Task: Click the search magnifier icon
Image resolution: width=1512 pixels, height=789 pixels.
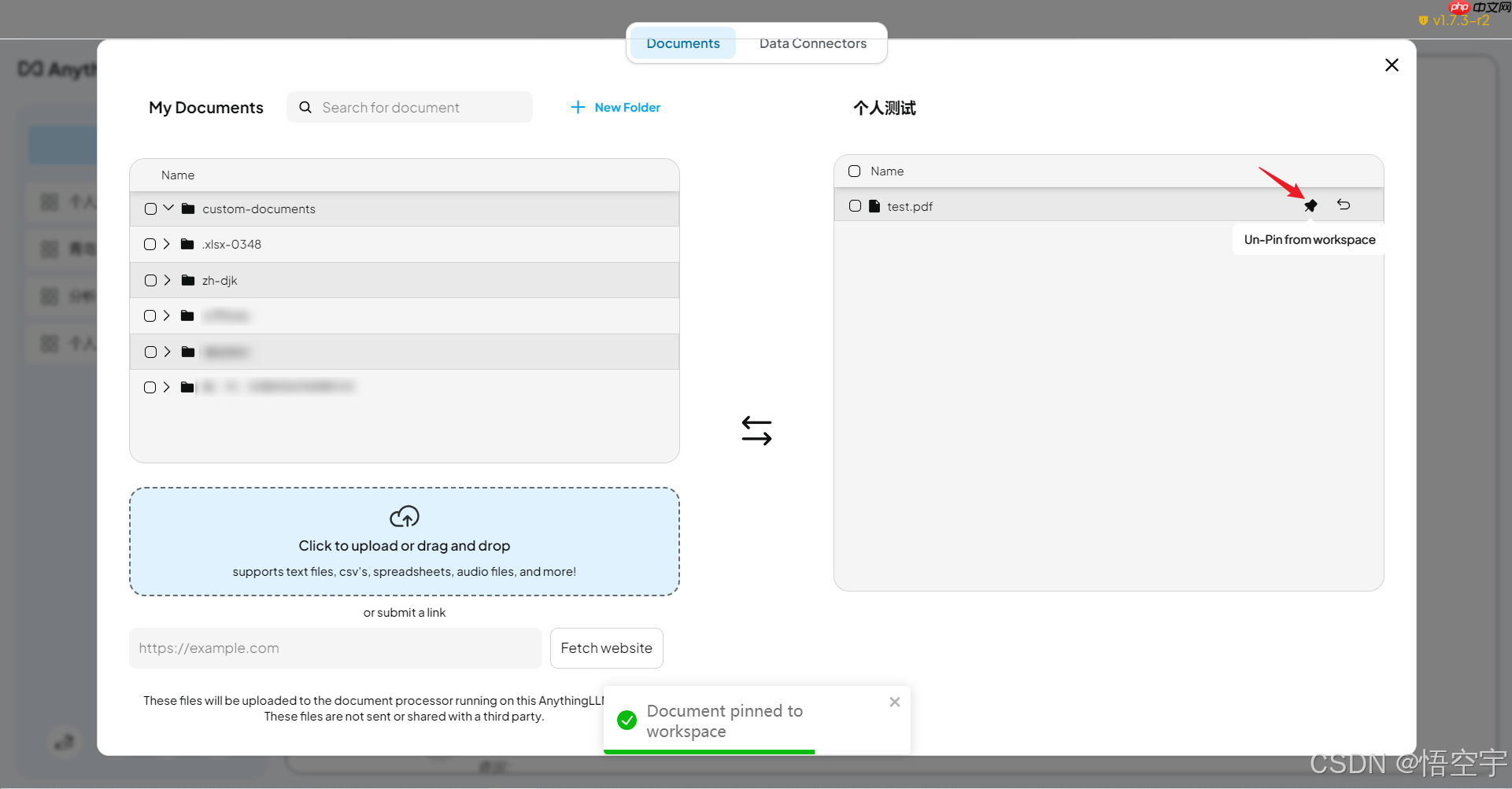Action: (305, 107)
